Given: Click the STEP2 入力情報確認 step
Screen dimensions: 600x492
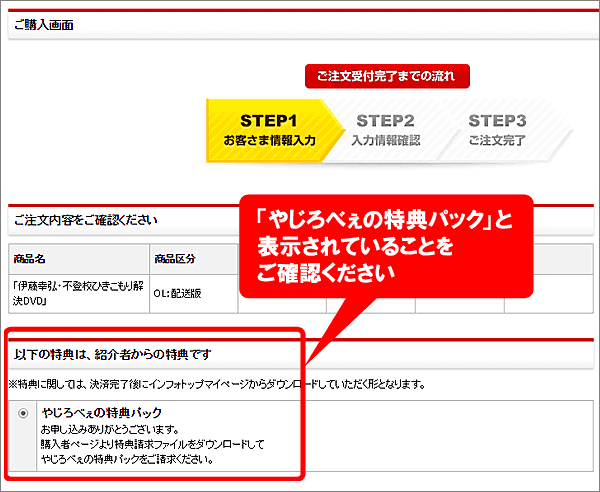Looking at the screenshot, I should coord(385,130).
